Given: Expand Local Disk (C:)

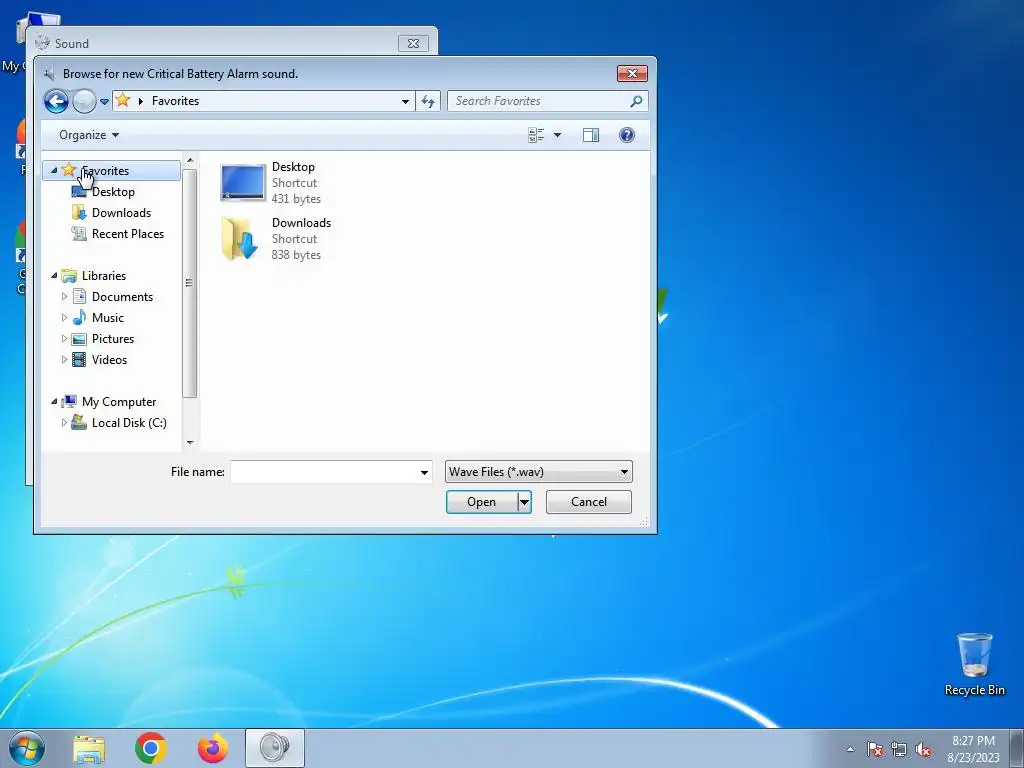Looking at the screenshot, I should (x=64, y=423).
